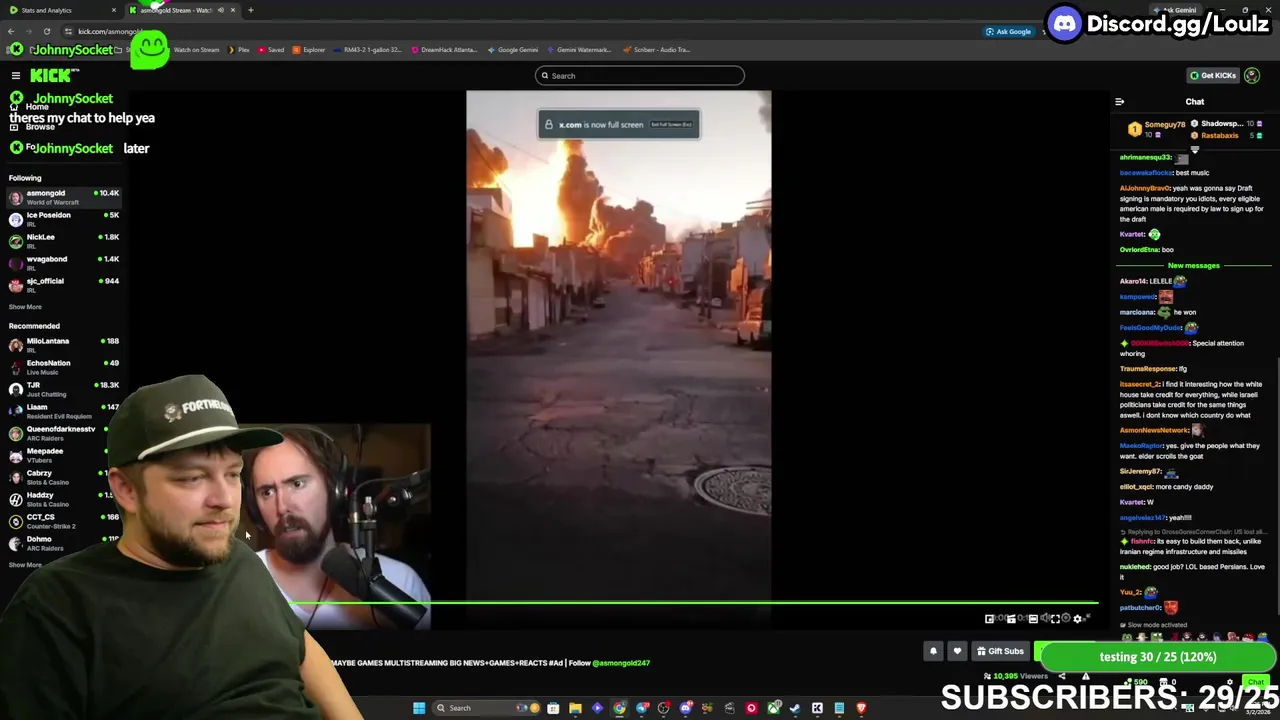The width and height of the screenshot is (1280, 720).
Task: Switch to Stats and Analytics tab
Action: click(60, 10)
